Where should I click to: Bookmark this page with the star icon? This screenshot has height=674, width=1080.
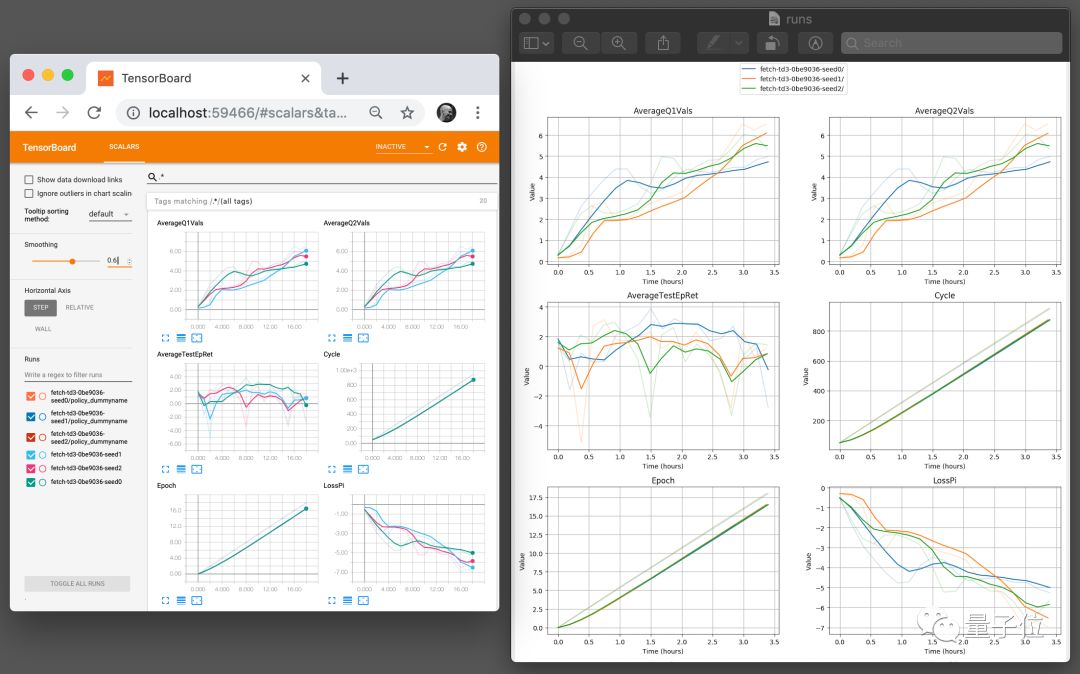coord(408,112)
